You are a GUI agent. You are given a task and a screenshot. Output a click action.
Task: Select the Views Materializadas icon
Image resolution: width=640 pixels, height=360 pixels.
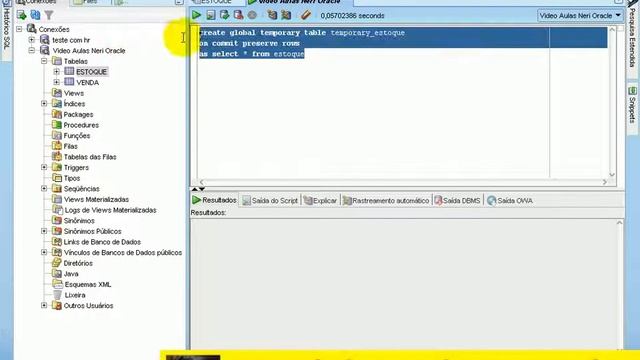[57, 199]
